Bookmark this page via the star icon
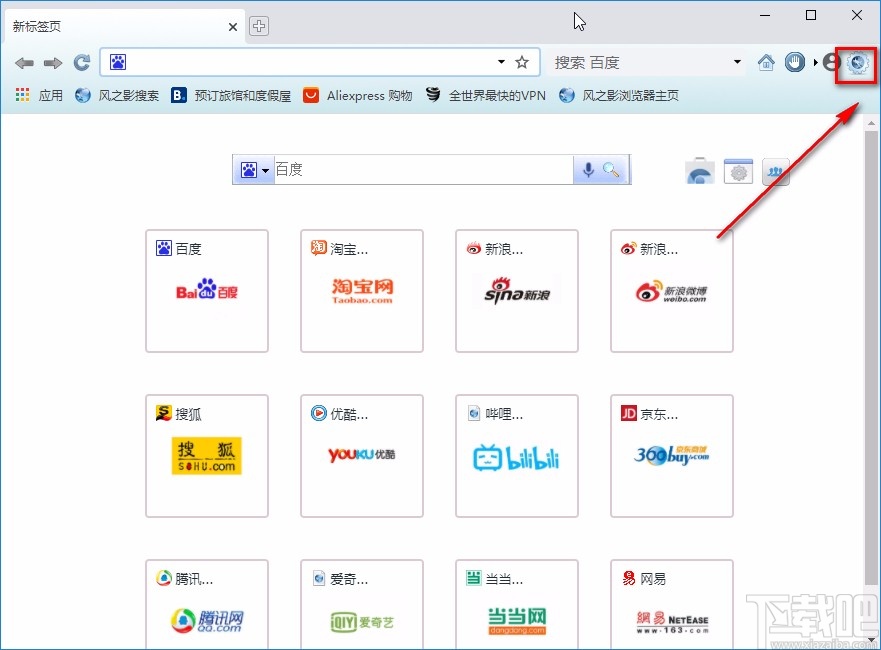Screen dimensions: 881x650 coord(522,62)
